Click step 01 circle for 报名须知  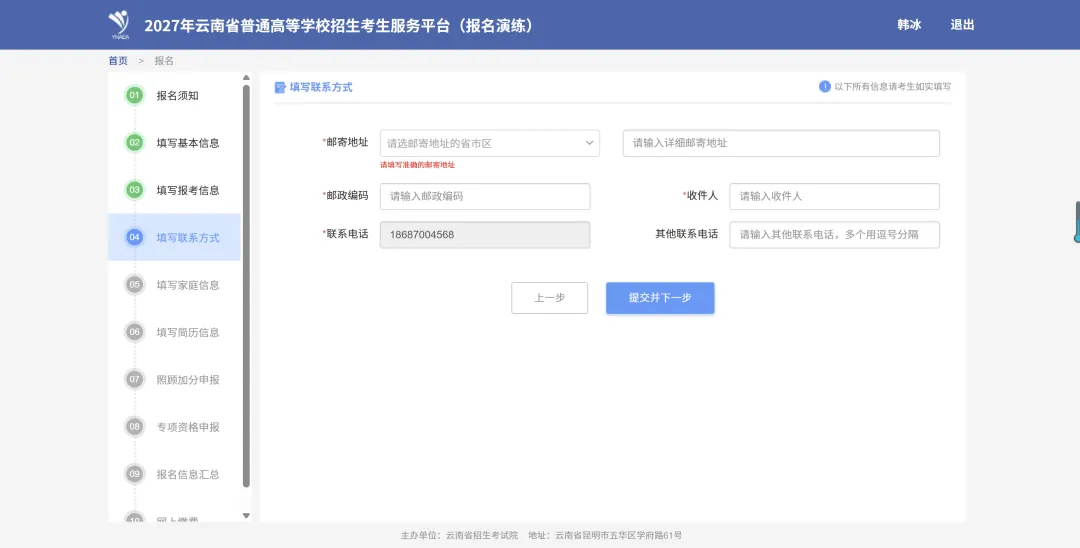134,95
